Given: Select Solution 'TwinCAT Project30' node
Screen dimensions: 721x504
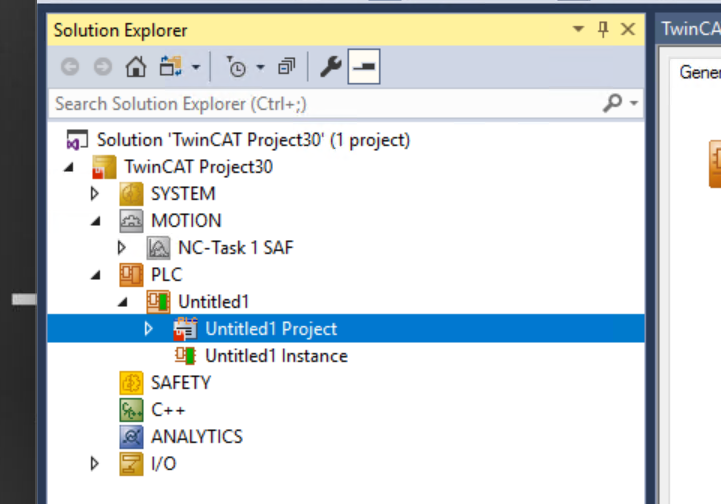Looking at the screenshot, I should coord(253,140).
